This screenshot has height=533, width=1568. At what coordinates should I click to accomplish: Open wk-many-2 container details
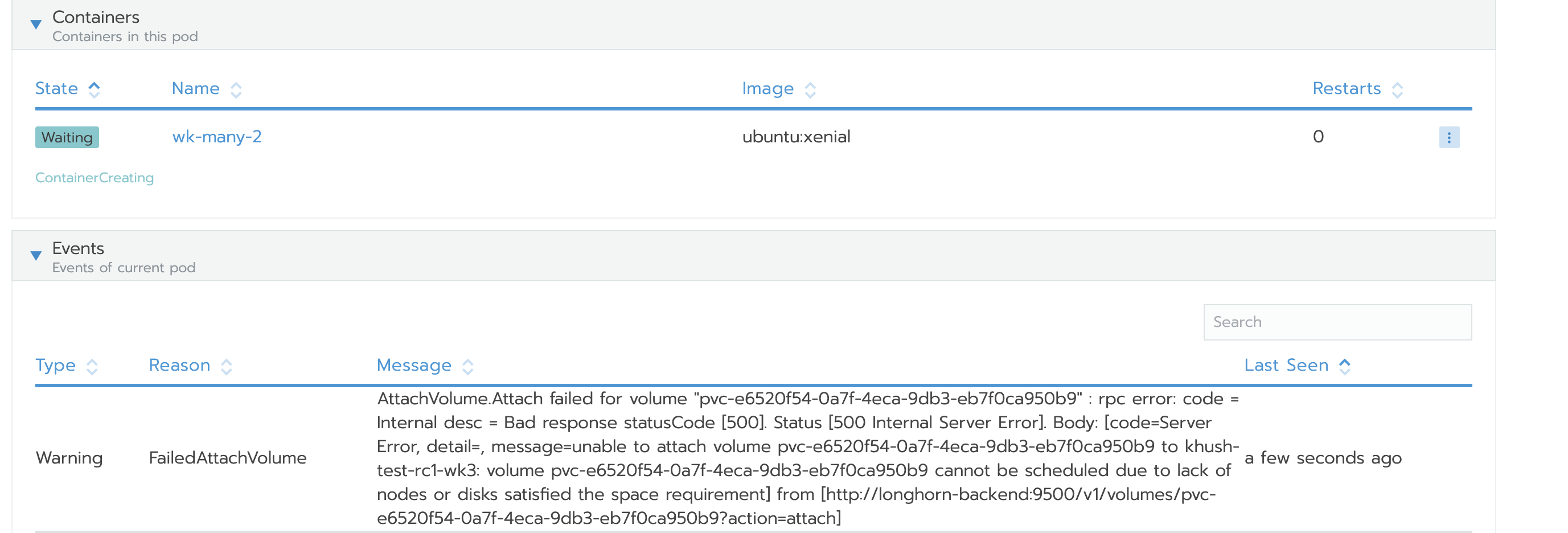[x=217, y=136]
